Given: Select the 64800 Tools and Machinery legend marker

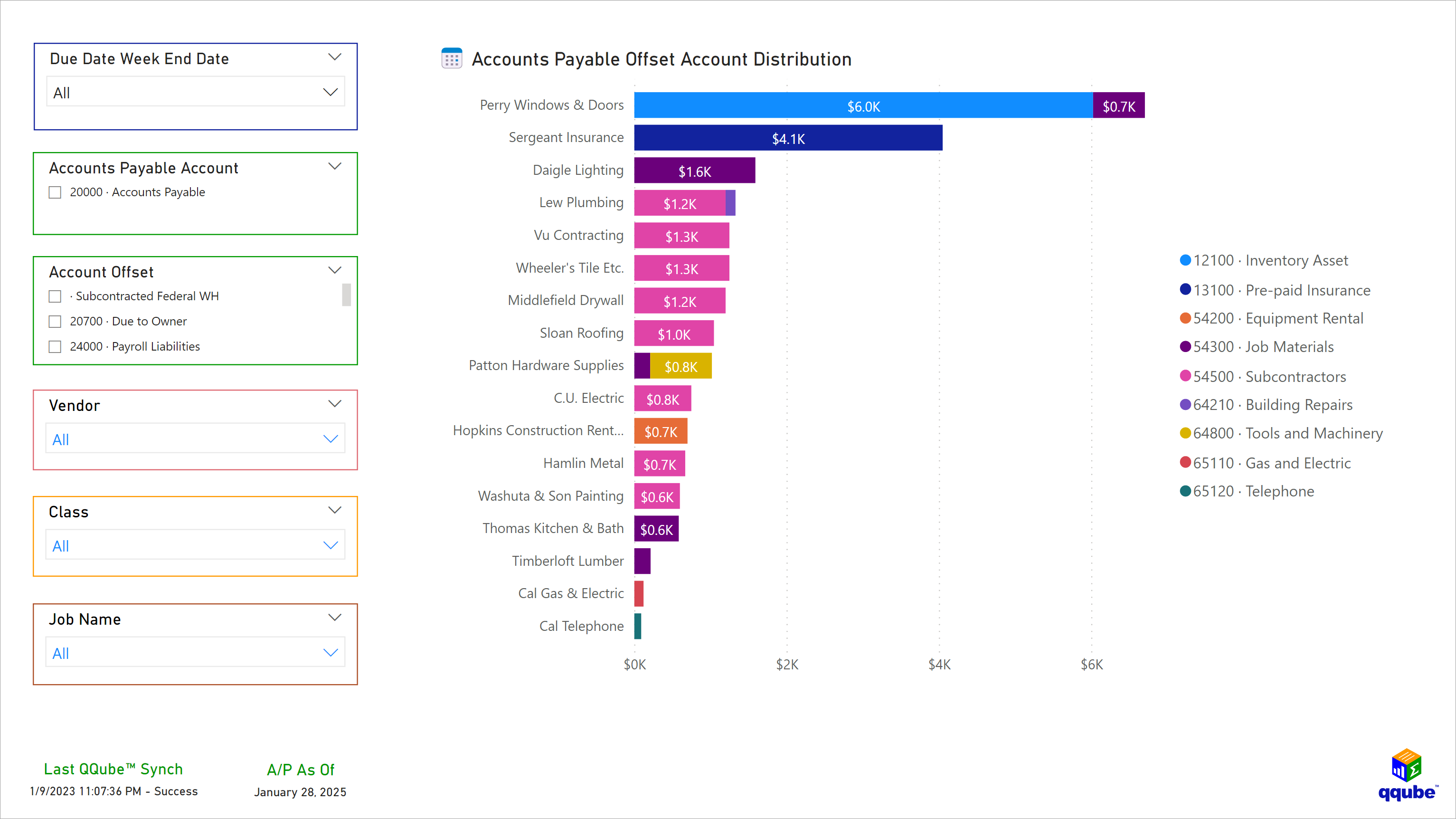Looking at the screenshot, I should pyautogui.click(x=1185, y=434).
